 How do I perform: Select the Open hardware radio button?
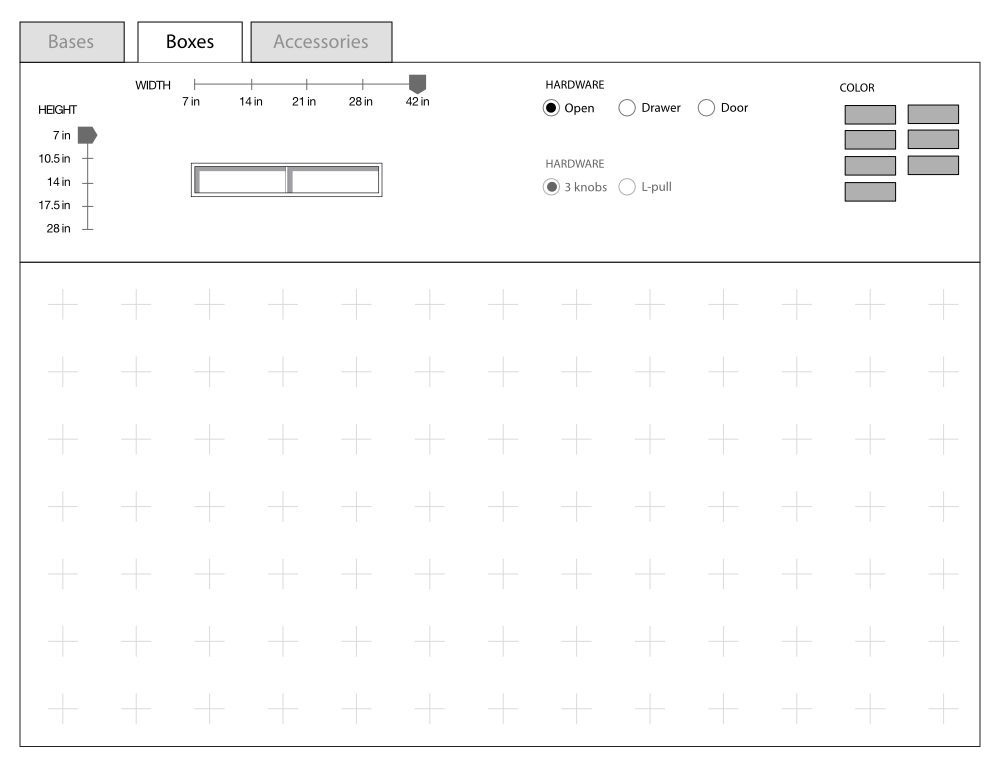click(551, 108)
